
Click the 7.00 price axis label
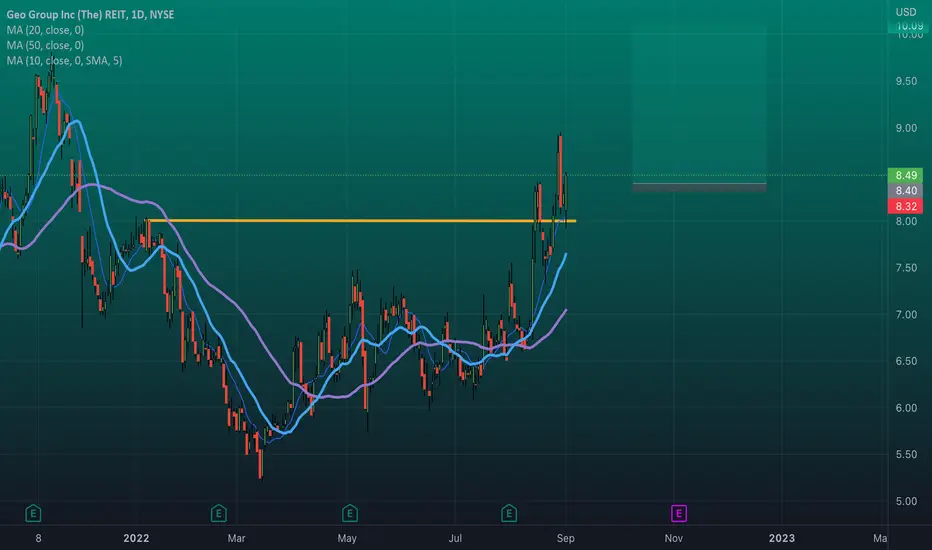pyautogui.click(x=906, y=315)
